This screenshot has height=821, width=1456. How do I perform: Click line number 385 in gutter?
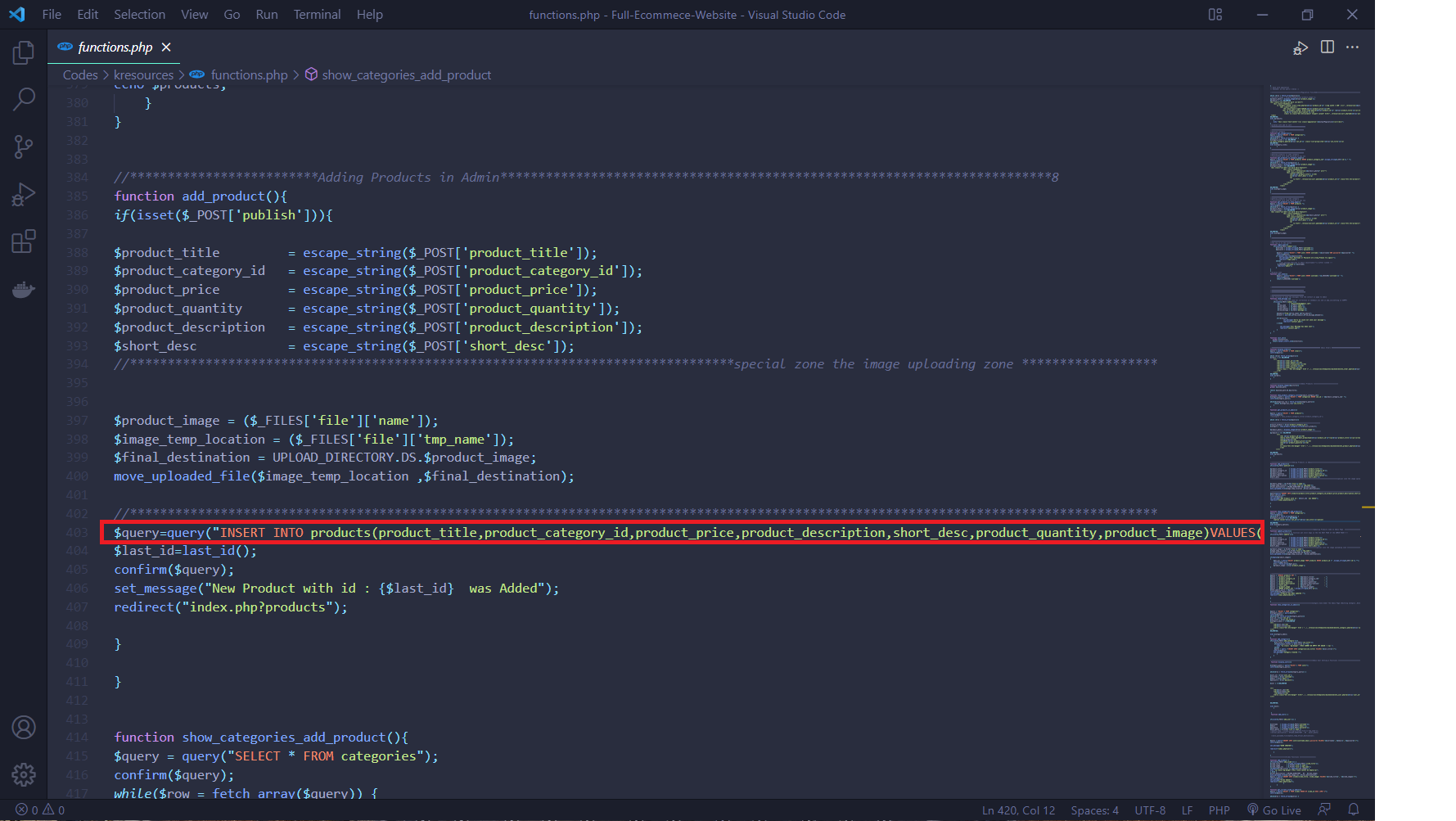coord(77,196)
